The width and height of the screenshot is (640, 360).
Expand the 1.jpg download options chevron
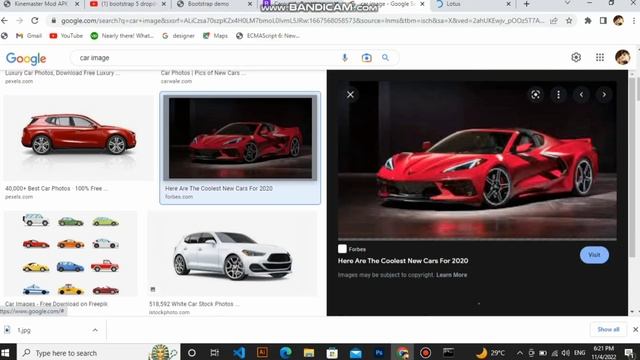coord(95,330)
